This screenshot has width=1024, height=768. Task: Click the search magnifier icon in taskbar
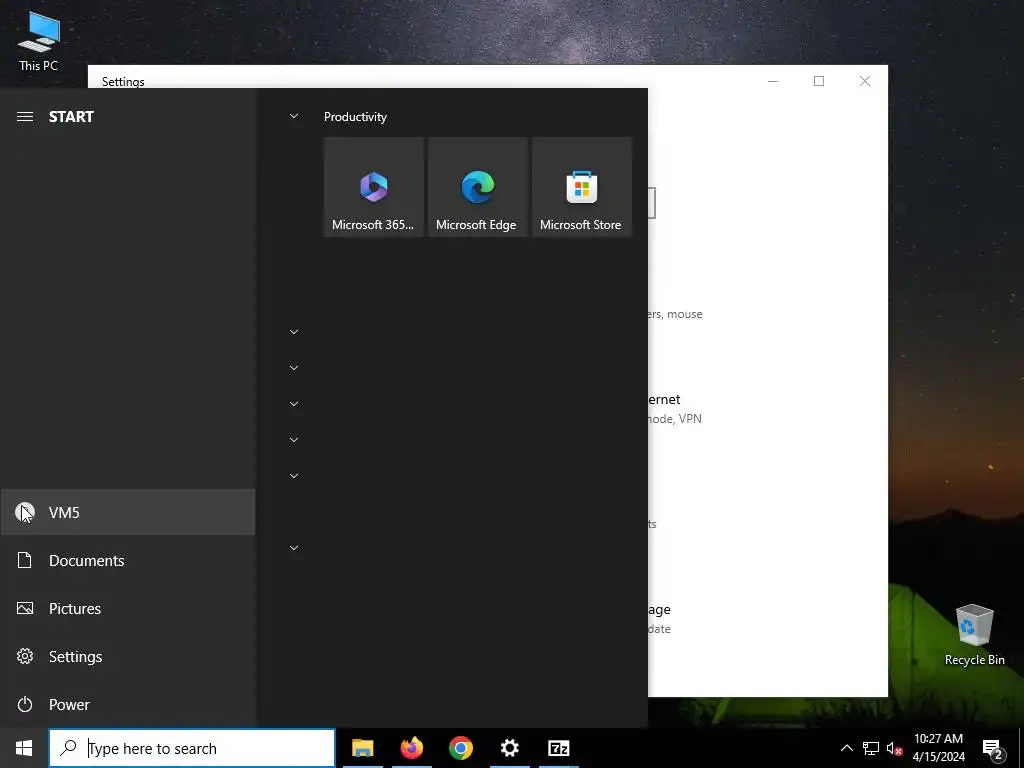69,748
